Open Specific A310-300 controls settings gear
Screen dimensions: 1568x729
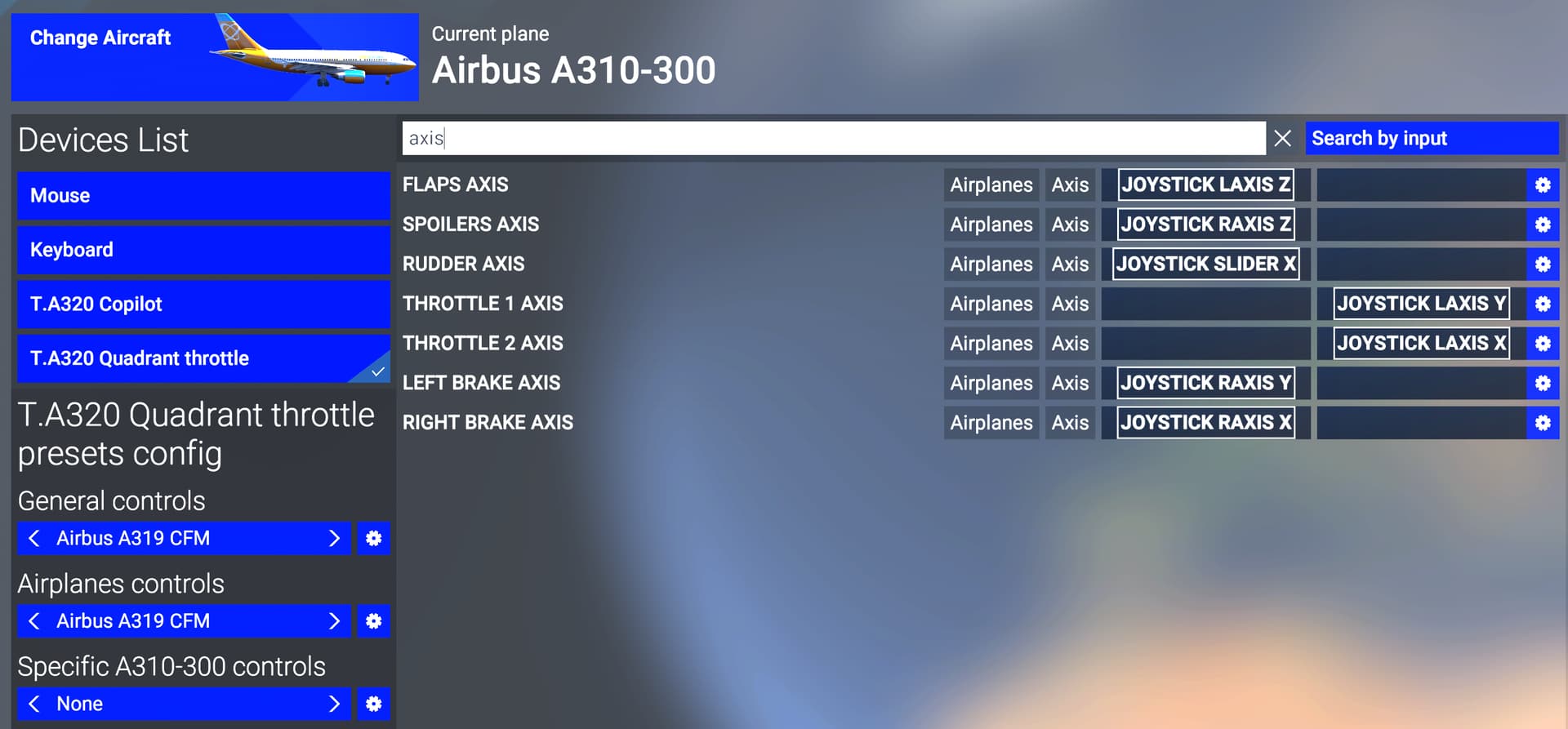click(373, 704)
